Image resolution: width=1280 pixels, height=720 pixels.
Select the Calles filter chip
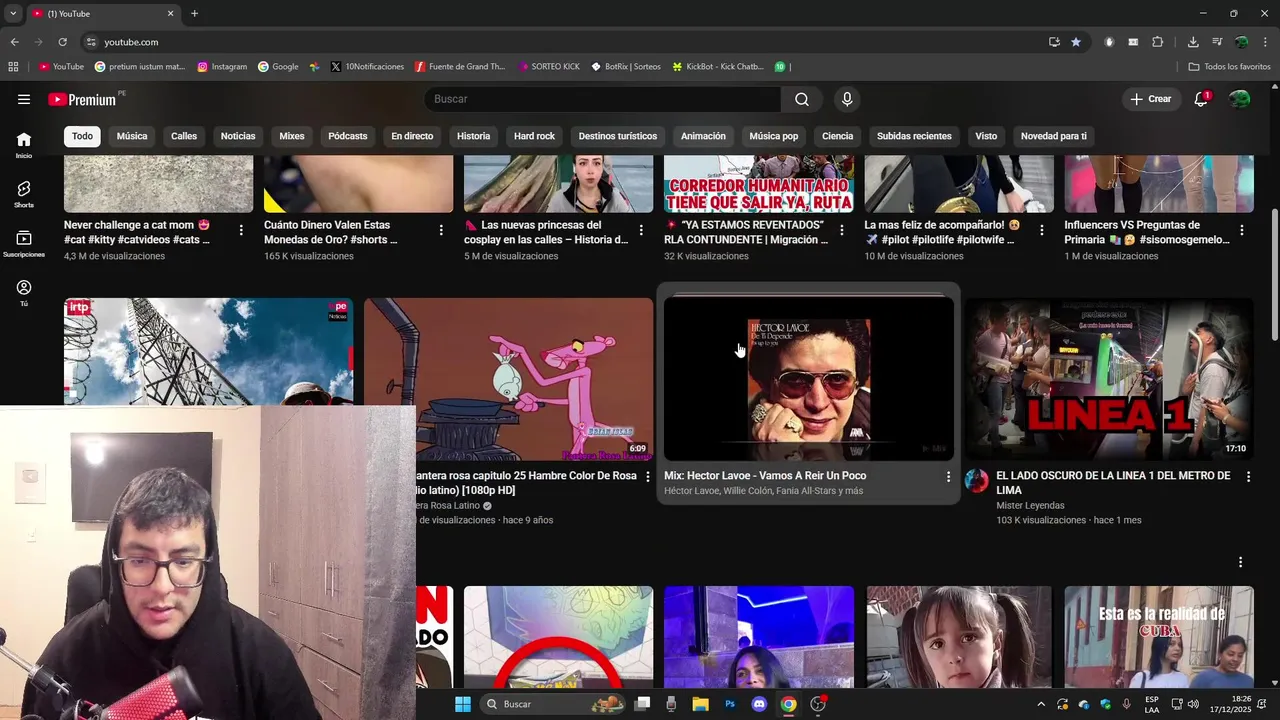(x=184, y=136)
